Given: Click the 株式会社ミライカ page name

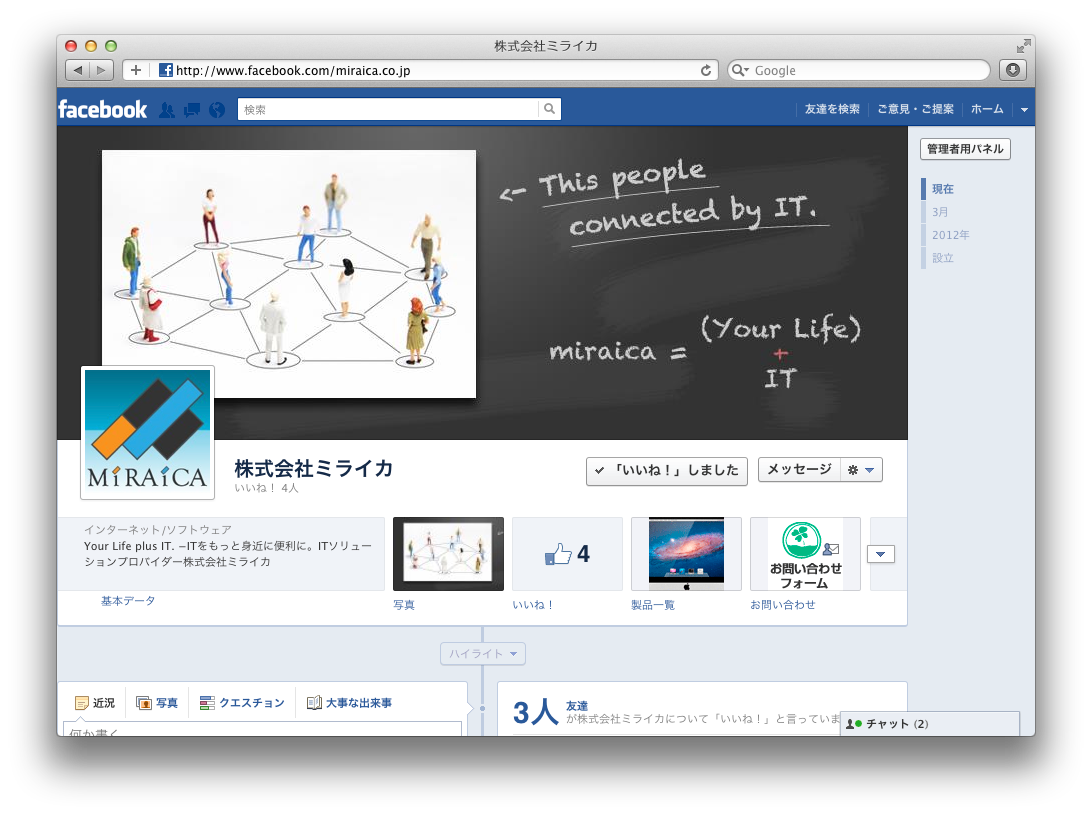Looking at the screenshot, I should pyautogui.click(x=314, y=468).
